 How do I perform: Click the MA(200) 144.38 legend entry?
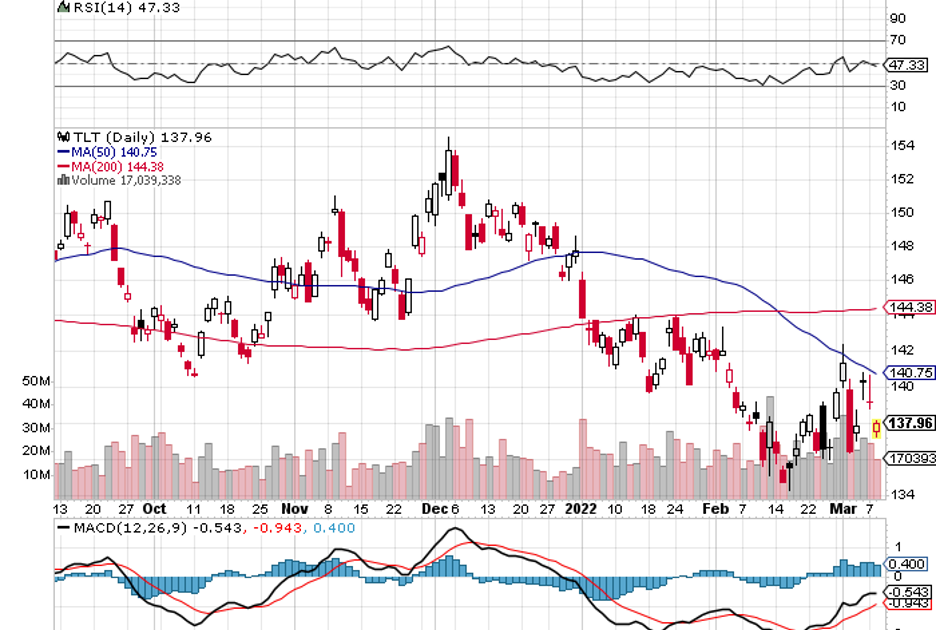(x=117, y=167)
